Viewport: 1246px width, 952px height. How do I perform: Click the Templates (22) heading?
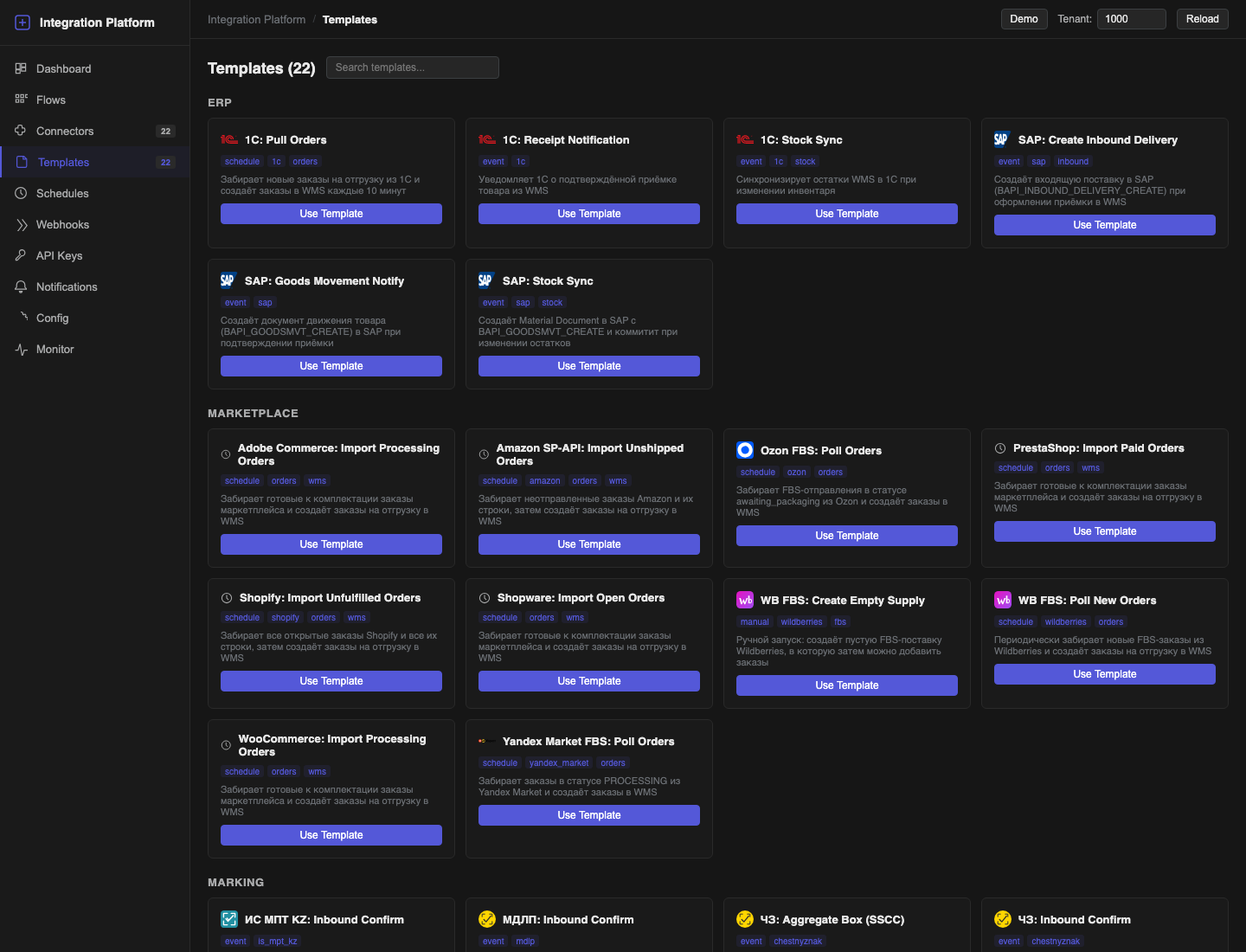(261, 68)
